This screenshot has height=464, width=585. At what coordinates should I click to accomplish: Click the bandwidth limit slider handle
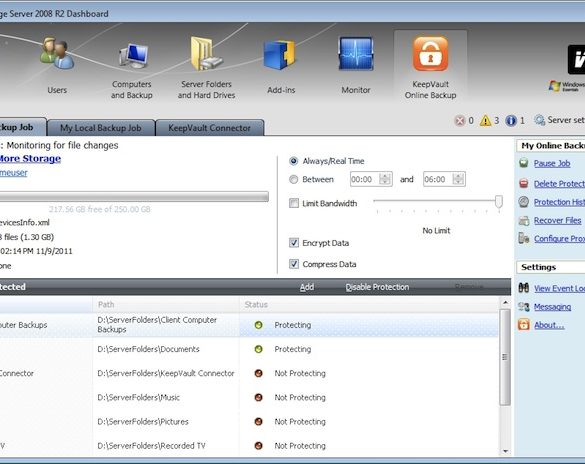click(499, 201)
